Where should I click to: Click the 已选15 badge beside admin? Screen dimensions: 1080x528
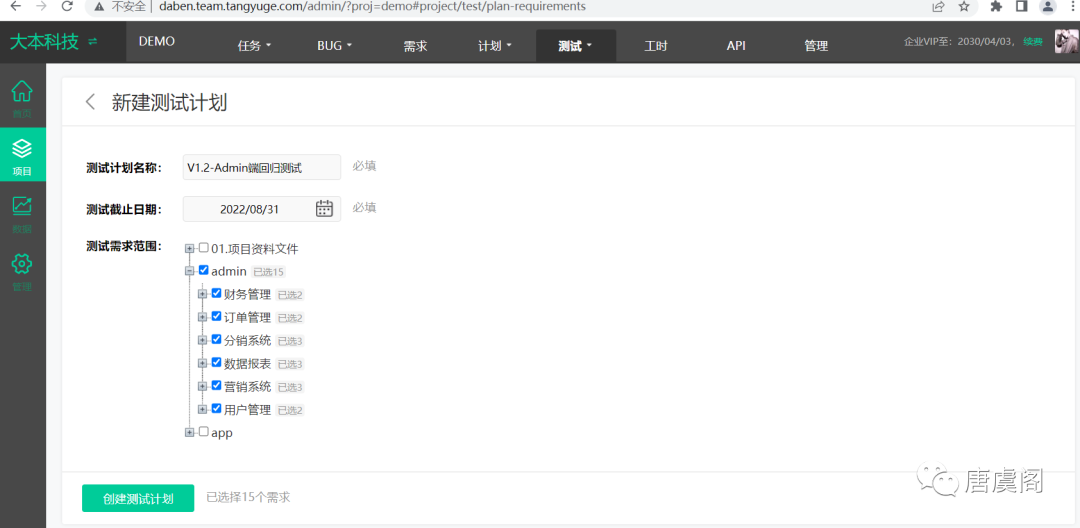[268, 272]
